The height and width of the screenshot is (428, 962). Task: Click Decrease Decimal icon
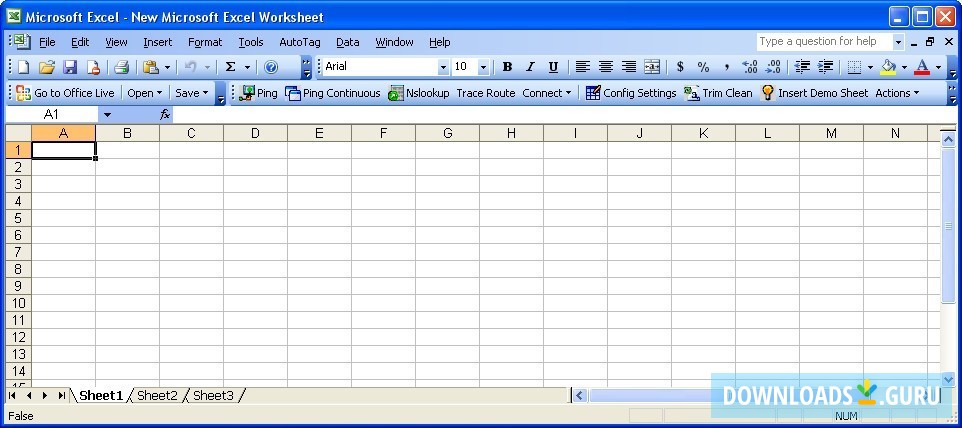tap(773, 67)
